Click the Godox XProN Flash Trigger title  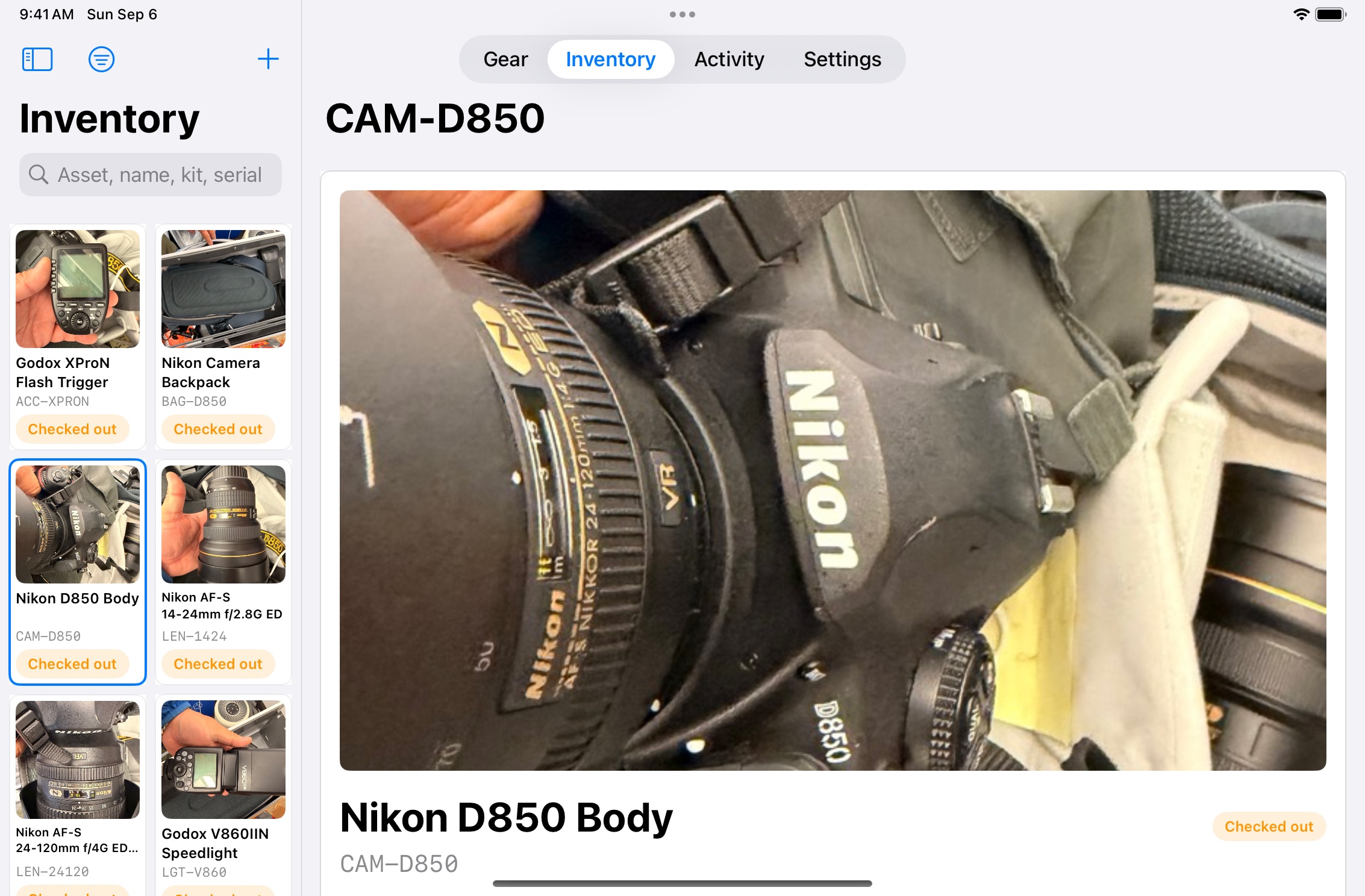(x=63, y=373)
